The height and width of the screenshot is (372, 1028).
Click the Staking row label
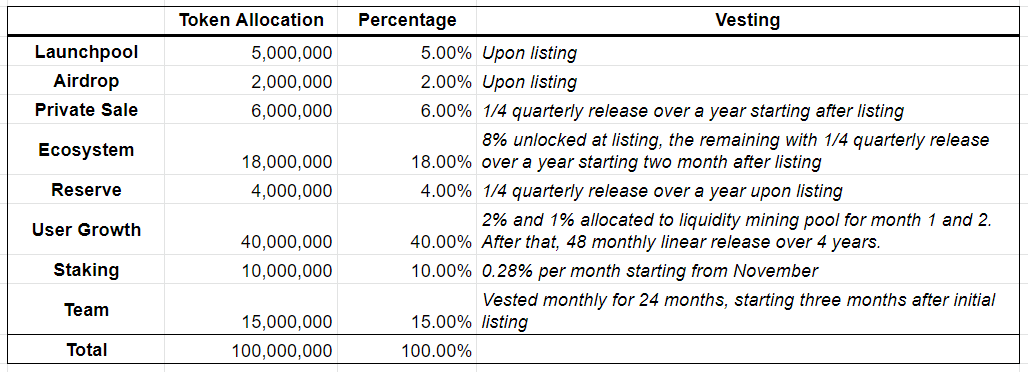(87, 270)
